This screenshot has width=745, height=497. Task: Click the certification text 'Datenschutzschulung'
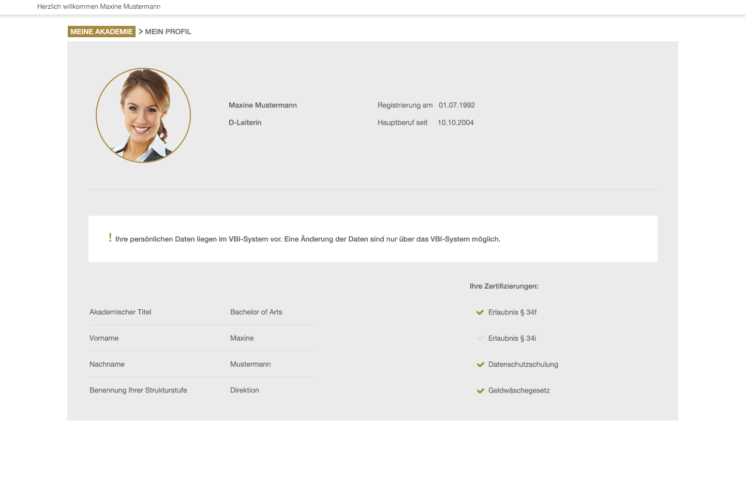523,364
